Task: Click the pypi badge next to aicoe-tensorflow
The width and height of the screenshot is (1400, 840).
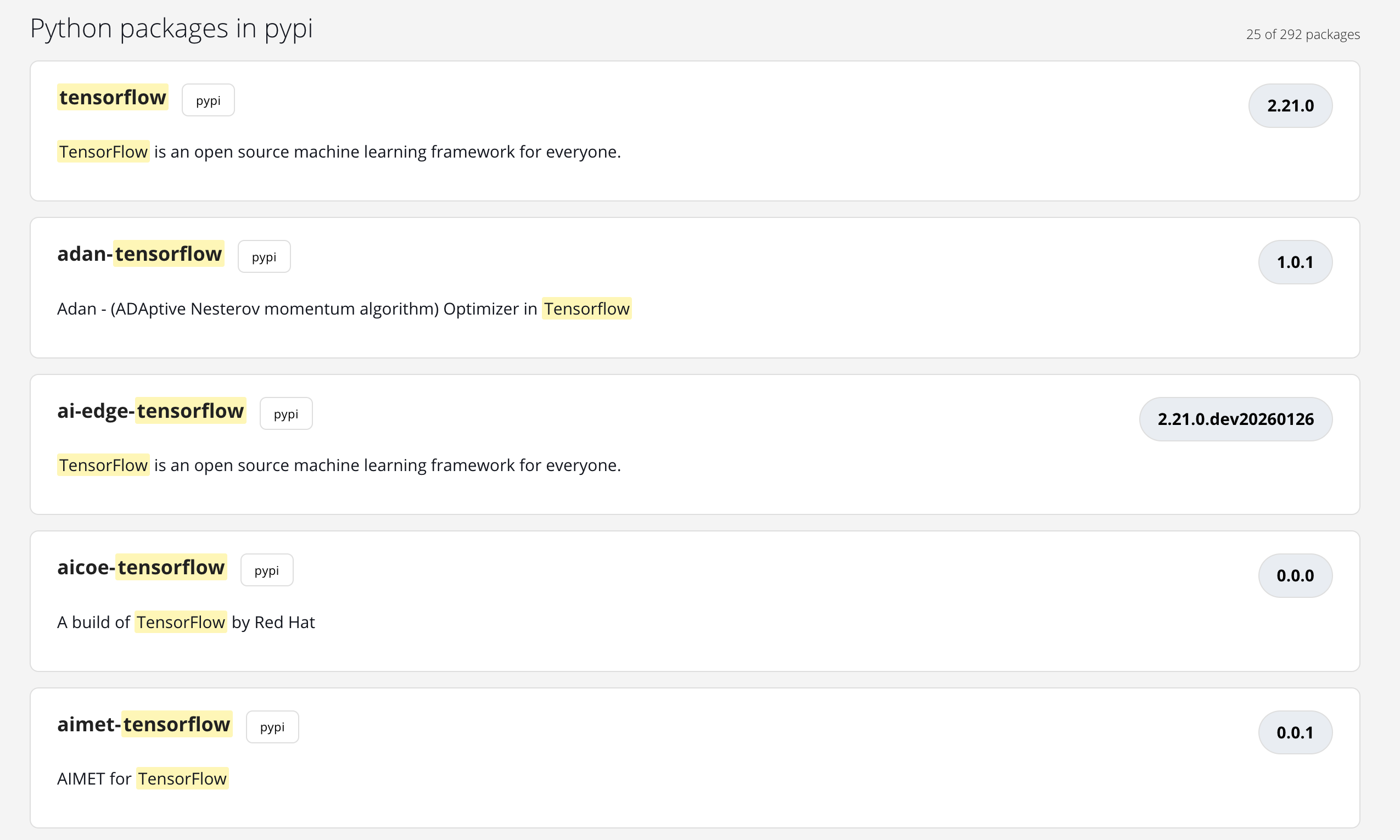Action: pos(267,570)
